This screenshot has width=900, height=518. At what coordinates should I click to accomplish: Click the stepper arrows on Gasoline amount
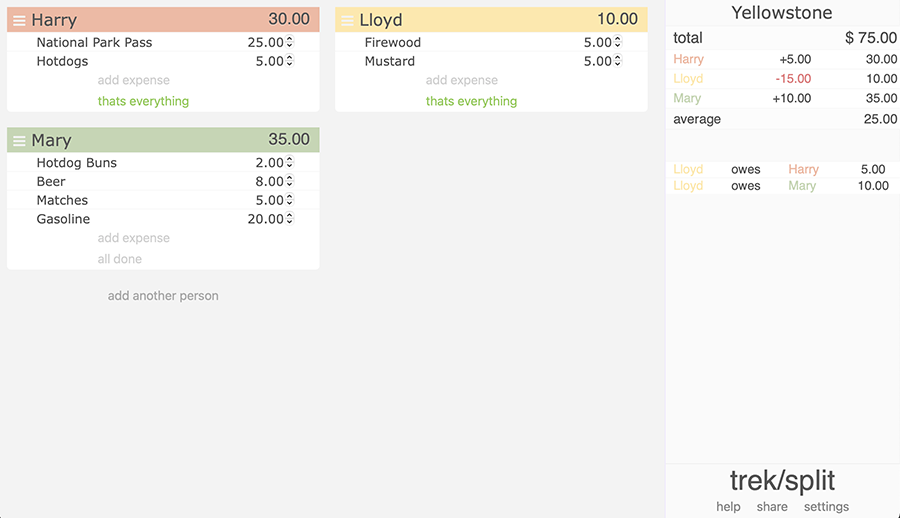pos(289,219)
